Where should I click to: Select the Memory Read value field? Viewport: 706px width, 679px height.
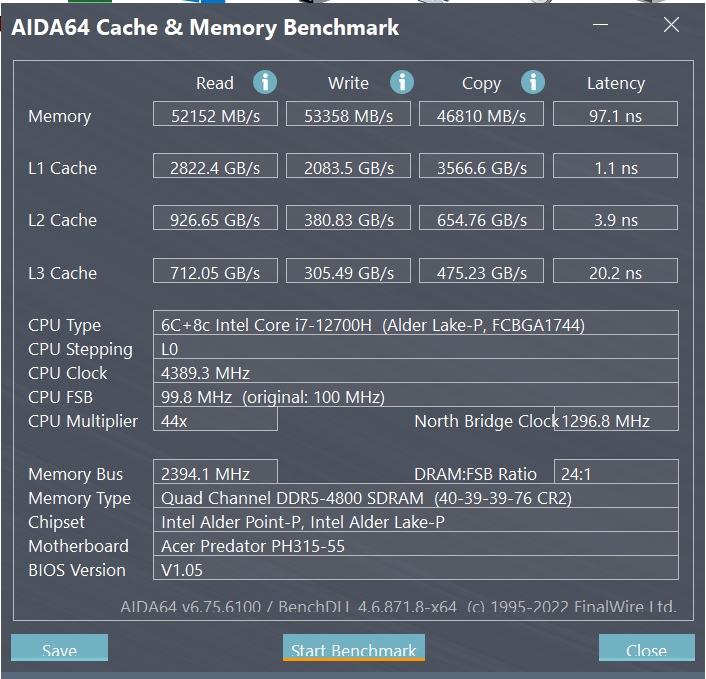tap(215, 114)
